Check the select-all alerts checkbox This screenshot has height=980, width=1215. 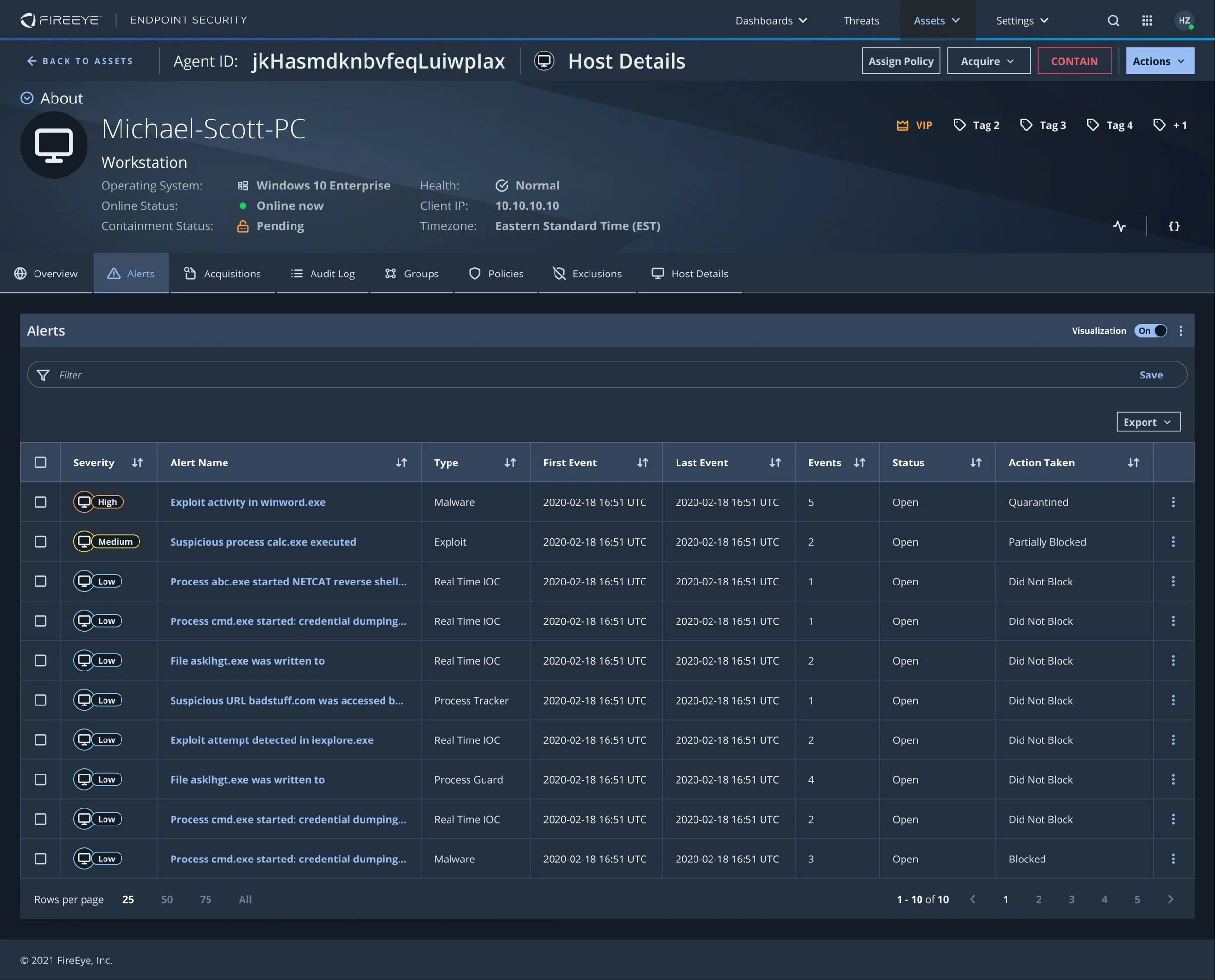tap(41, 463)
